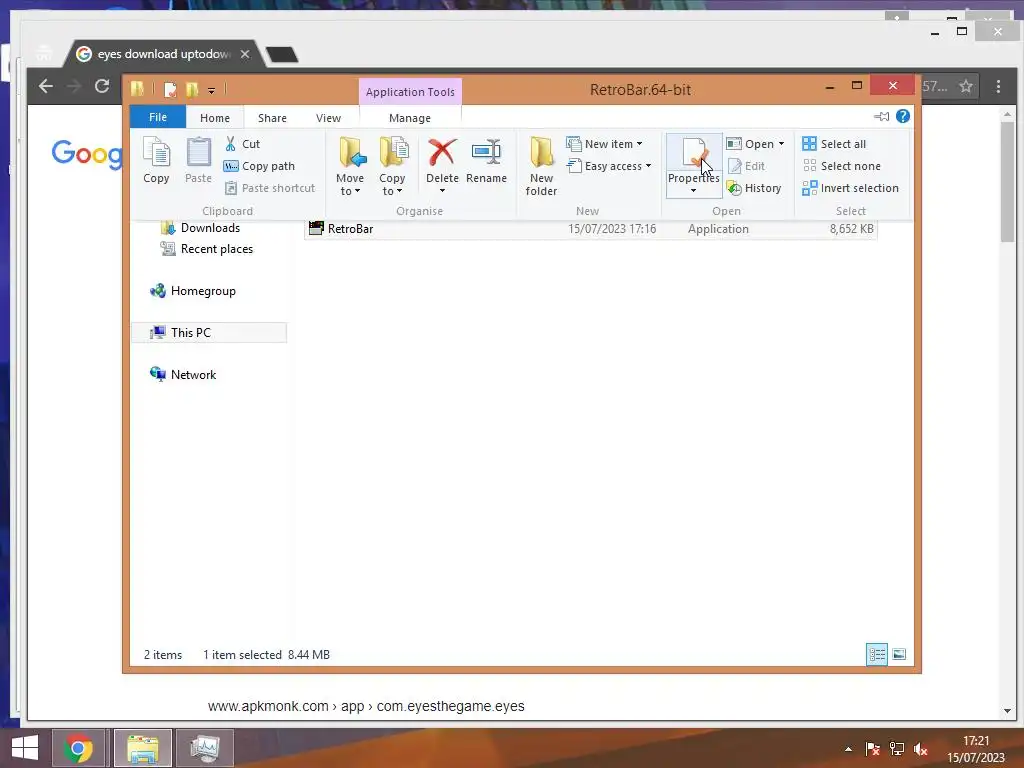This screenshot has width=1024, height=768.
Task: Click the muted volume tray icon
Action: pyautogui.click(x=921, y=749)
